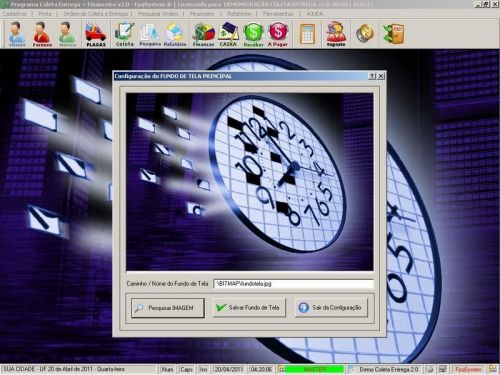Click the computer icon in the status bar
Viewport: 500px width, 375px height.
click(x=443, y=369)
